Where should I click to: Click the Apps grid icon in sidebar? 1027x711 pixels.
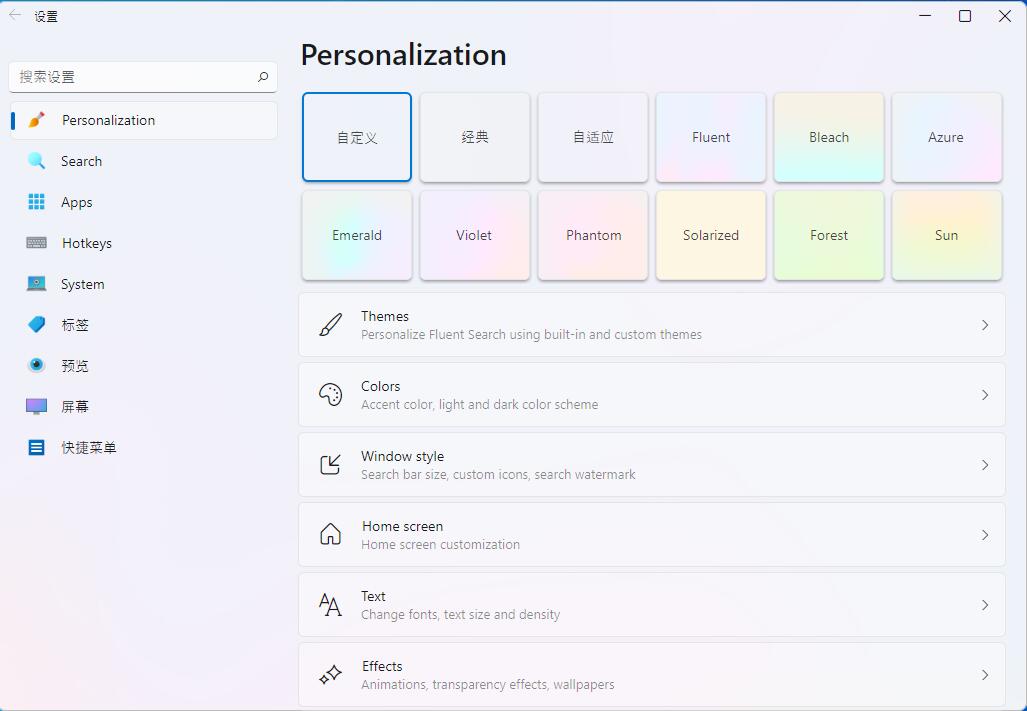[x=37, y=202]
